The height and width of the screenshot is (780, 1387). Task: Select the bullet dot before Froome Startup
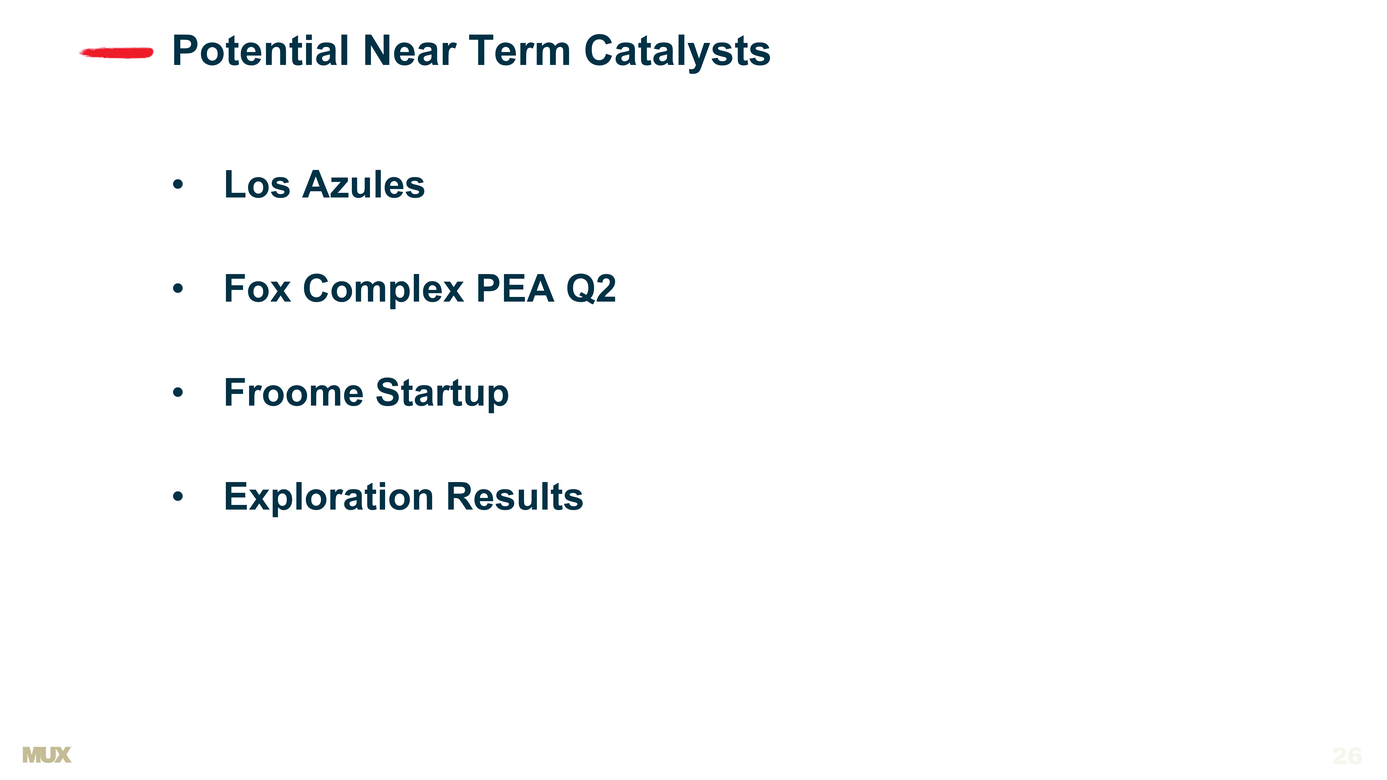pyautogui.click(x=178, y=393)
